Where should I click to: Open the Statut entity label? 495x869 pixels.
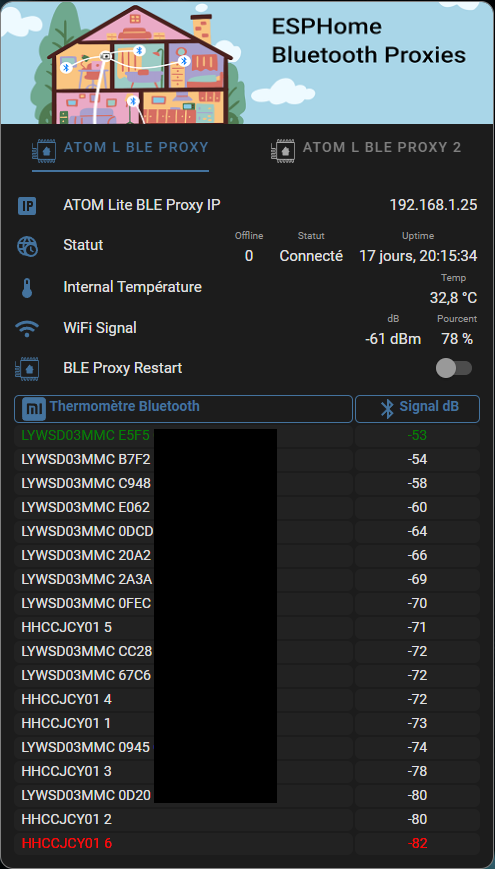(83, 245)
